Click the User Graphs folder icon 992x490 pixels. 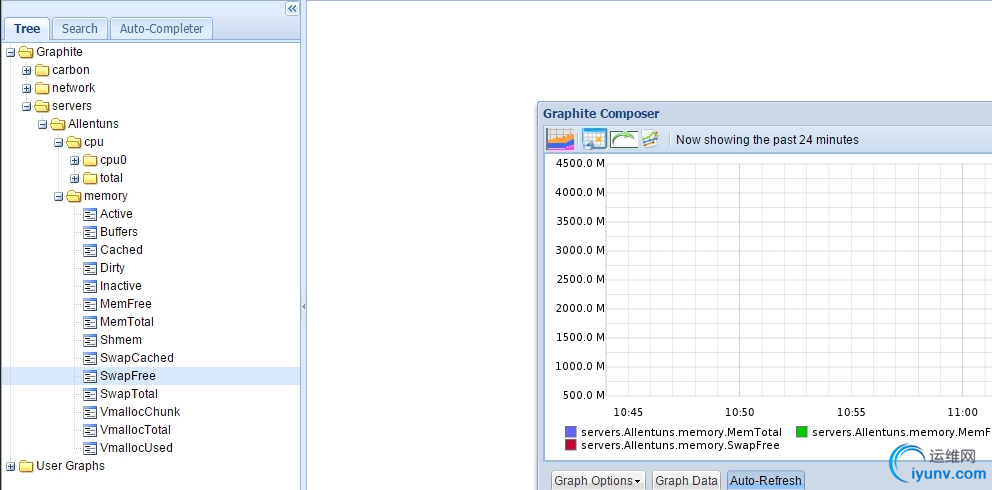(26, 467)
